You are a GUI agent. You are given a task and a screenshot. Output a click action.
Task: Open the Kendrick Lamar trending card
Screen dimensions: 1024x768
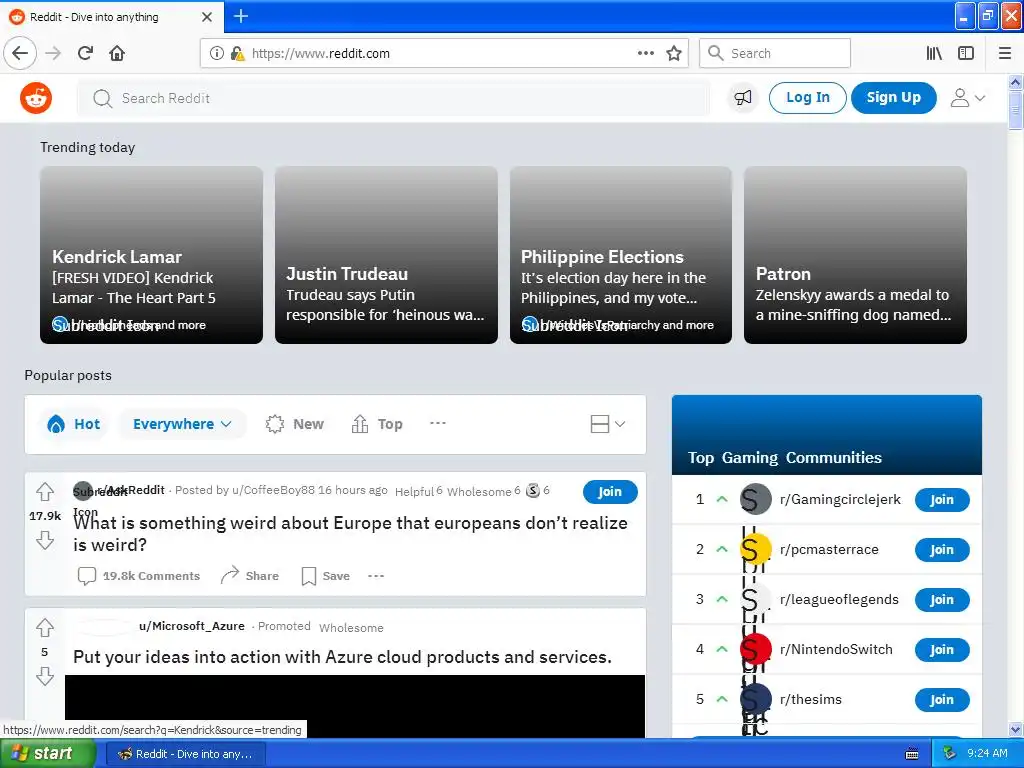[x=152, y=255]
